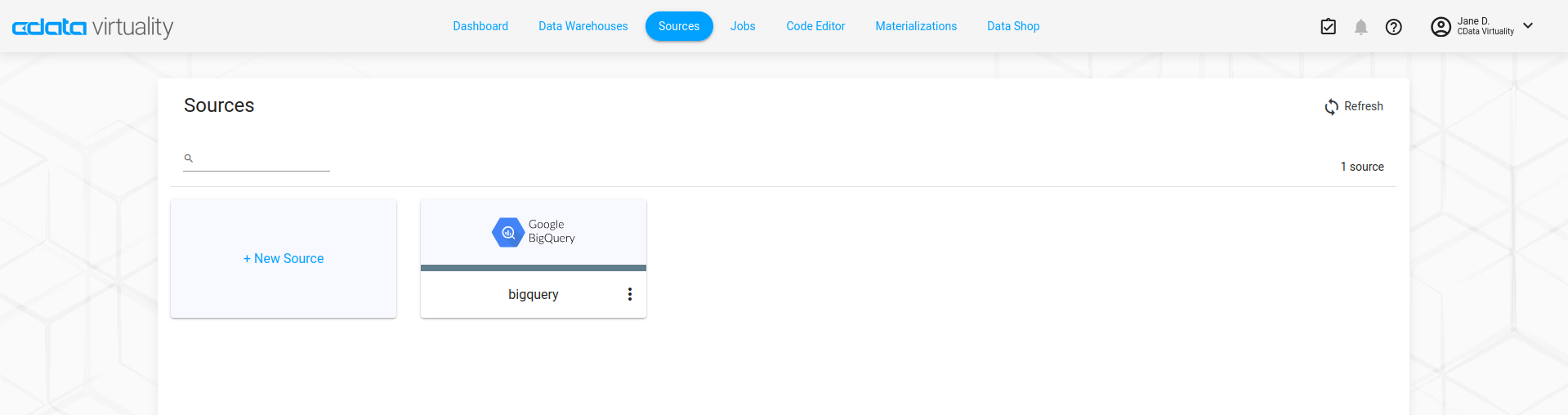Open the task checklist icon

(1328, 27)
